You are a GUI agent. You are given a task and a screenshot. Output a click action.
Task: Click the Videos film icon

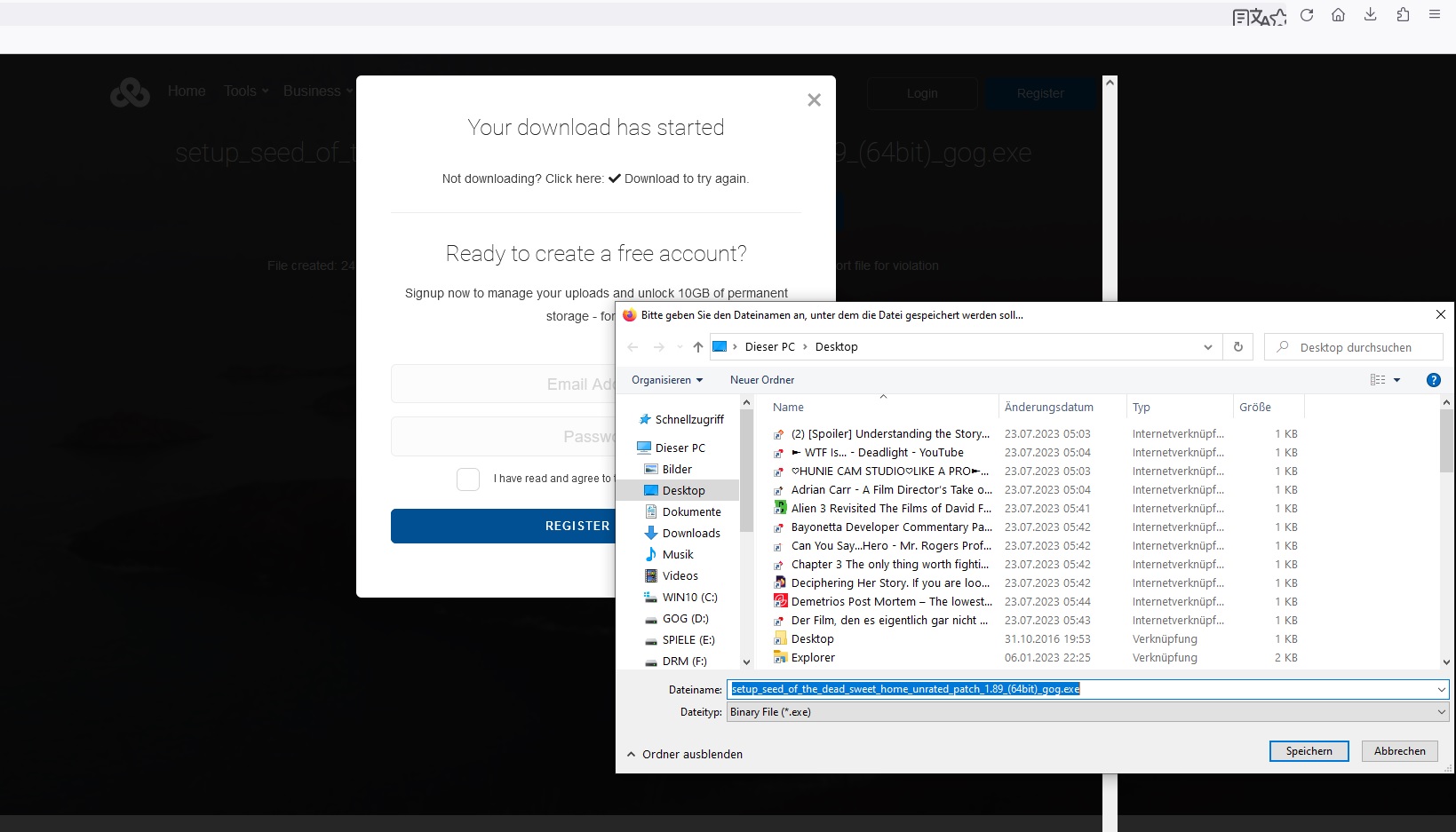tap(651, 575)
